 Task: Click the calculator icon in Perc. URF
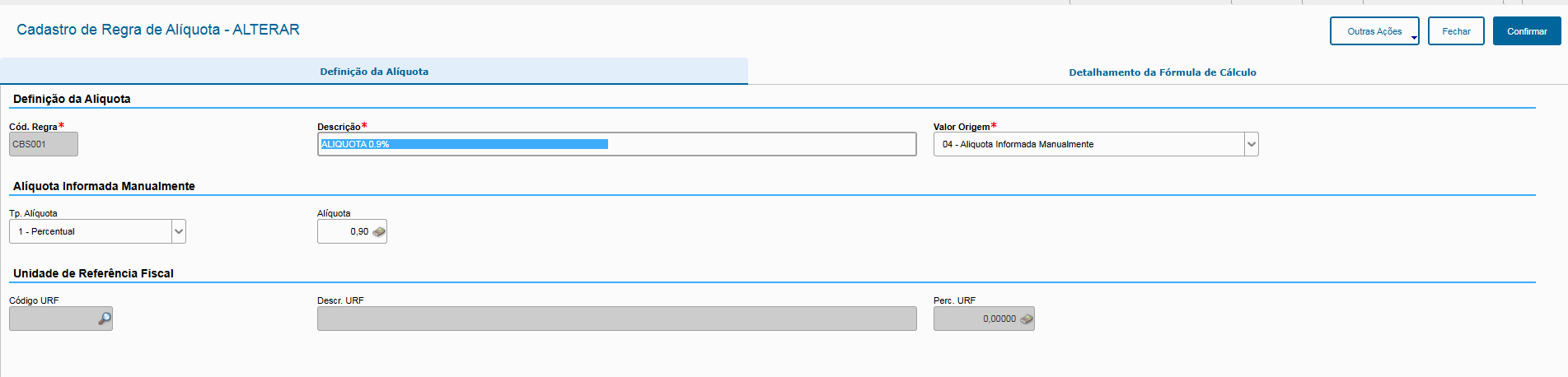tap(1026, 319)
